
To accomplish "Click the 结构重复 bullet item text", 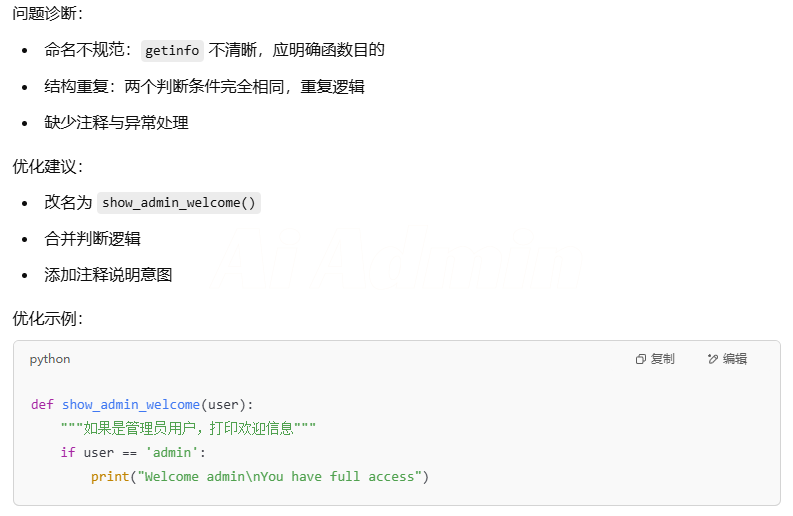I will point(204,87).
